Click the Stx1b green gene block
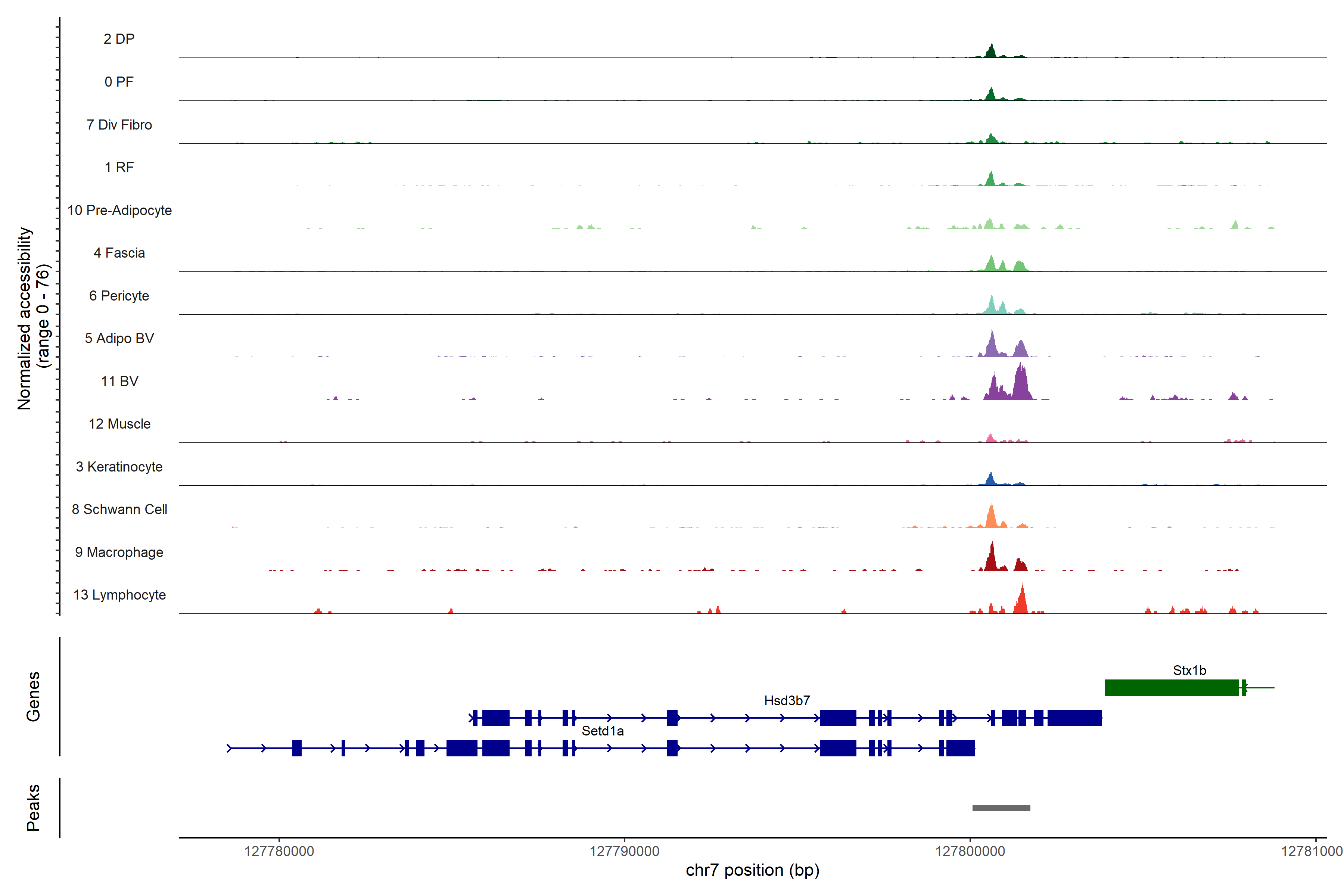This screenshot has width=1344, height=896. point(1171,687)
